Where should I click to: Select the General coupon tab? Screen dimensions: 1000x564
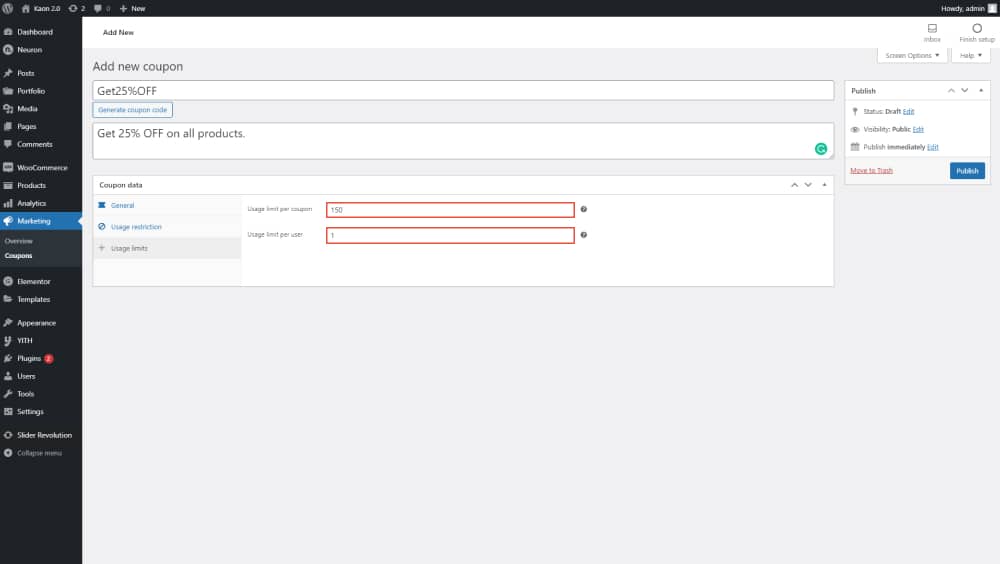pyautogui.click(x=122, y=205)
